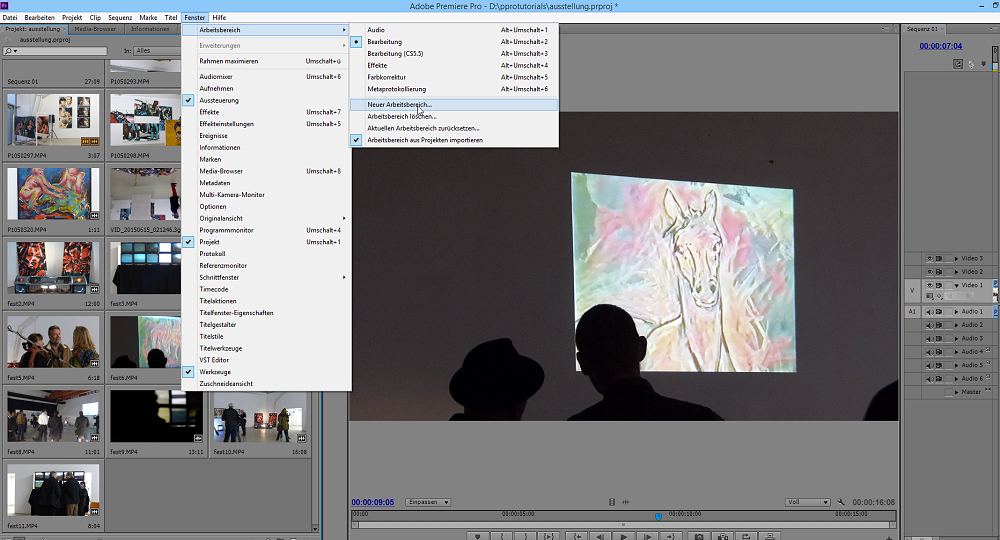Screen dimensions: 1000x540
Task: Open the Hilfe menu
Action: (219, 17)
